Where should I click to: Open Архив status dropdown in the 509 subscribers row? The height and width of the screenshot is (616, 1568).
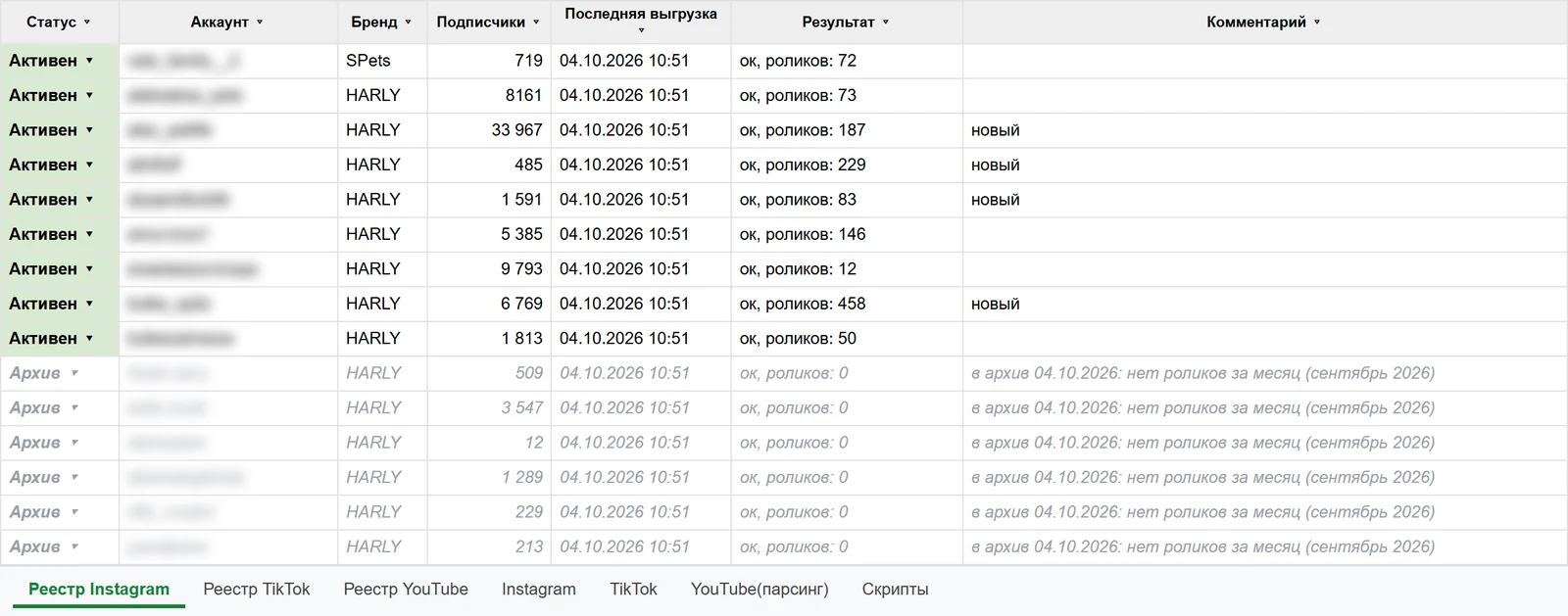pyautogui.click(x=74, y=373)
